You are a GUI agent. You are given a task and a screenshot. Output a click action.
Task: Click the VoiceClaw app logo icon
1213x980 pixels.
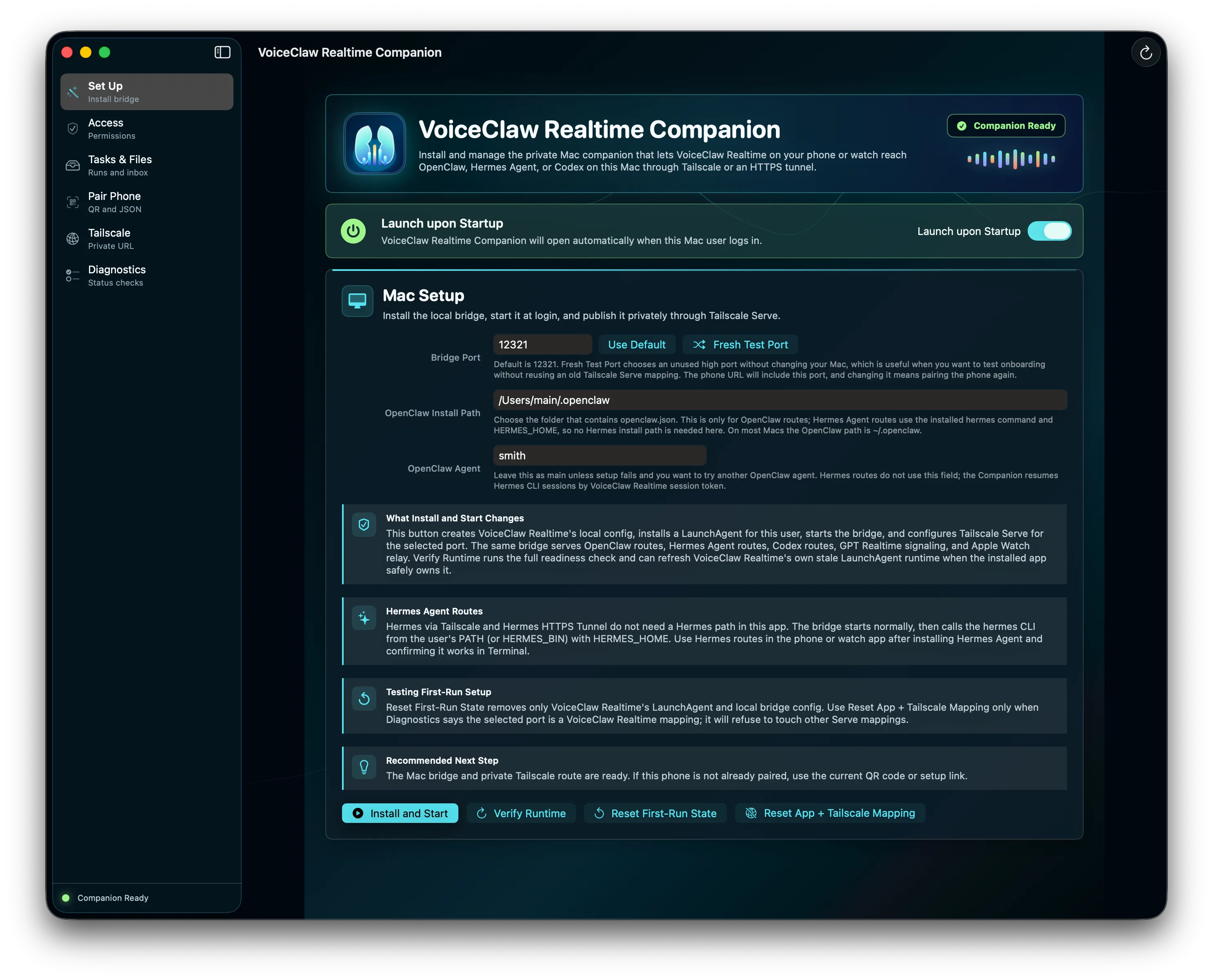pyautogui.click(x=375, y=143)
